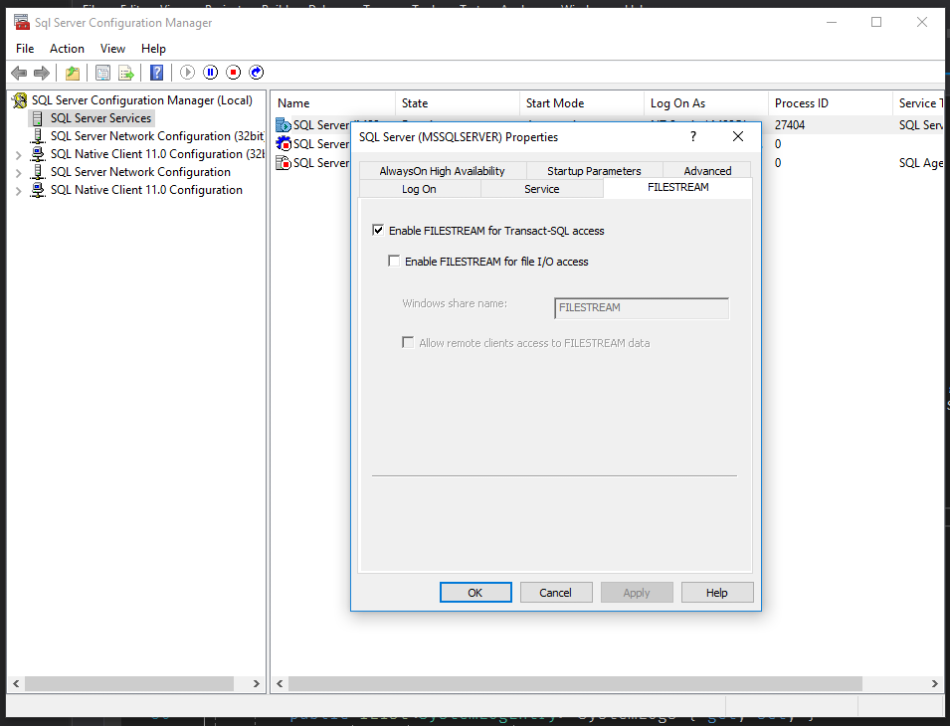The width and height of the screenshot is (950, 726).
Task: Switch to the Startup Parameters tab
Action: click(x=594, y=171)
